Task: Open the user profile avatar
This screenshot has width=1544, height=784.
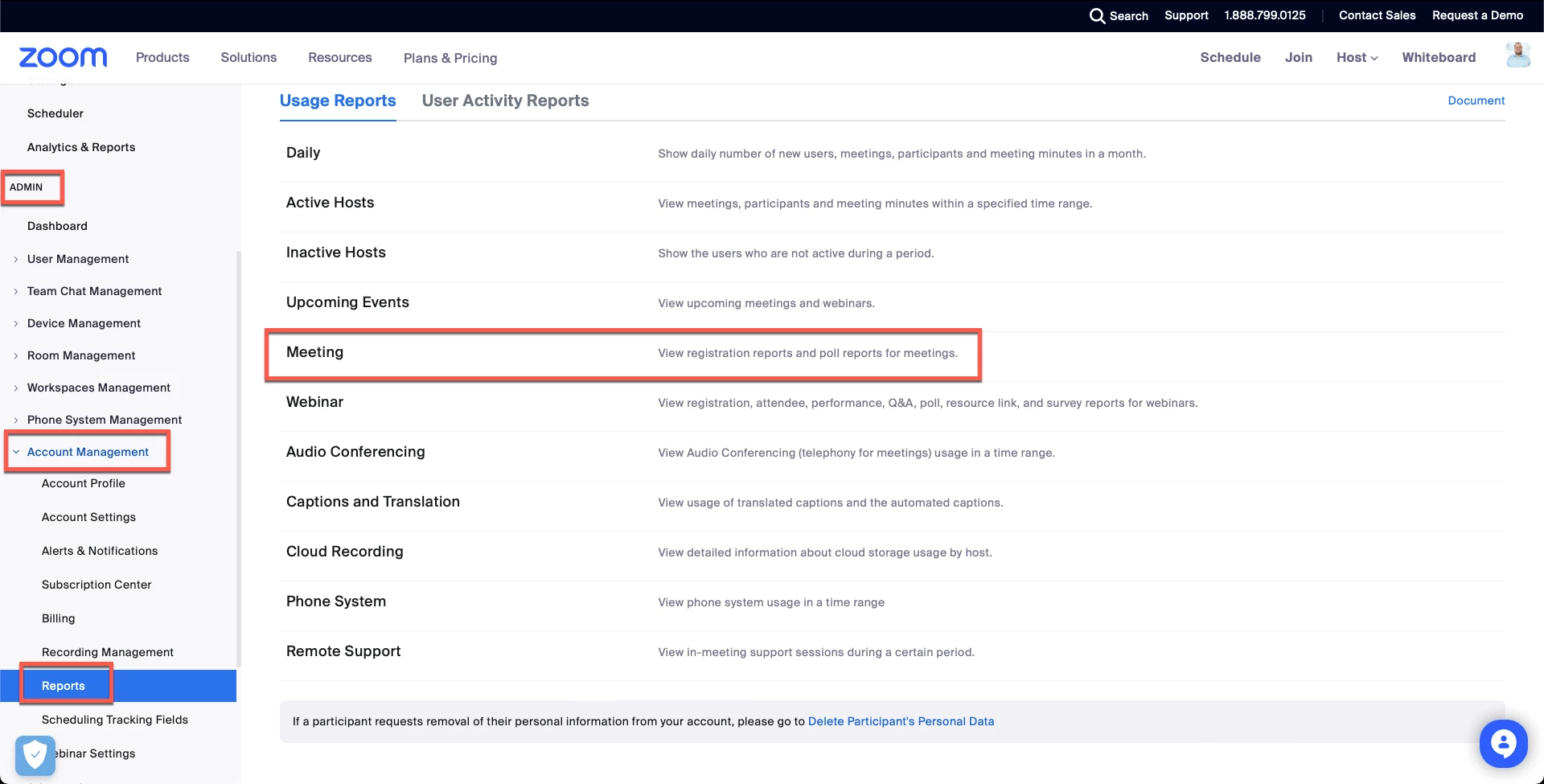Action: [x=1517, y=55]
